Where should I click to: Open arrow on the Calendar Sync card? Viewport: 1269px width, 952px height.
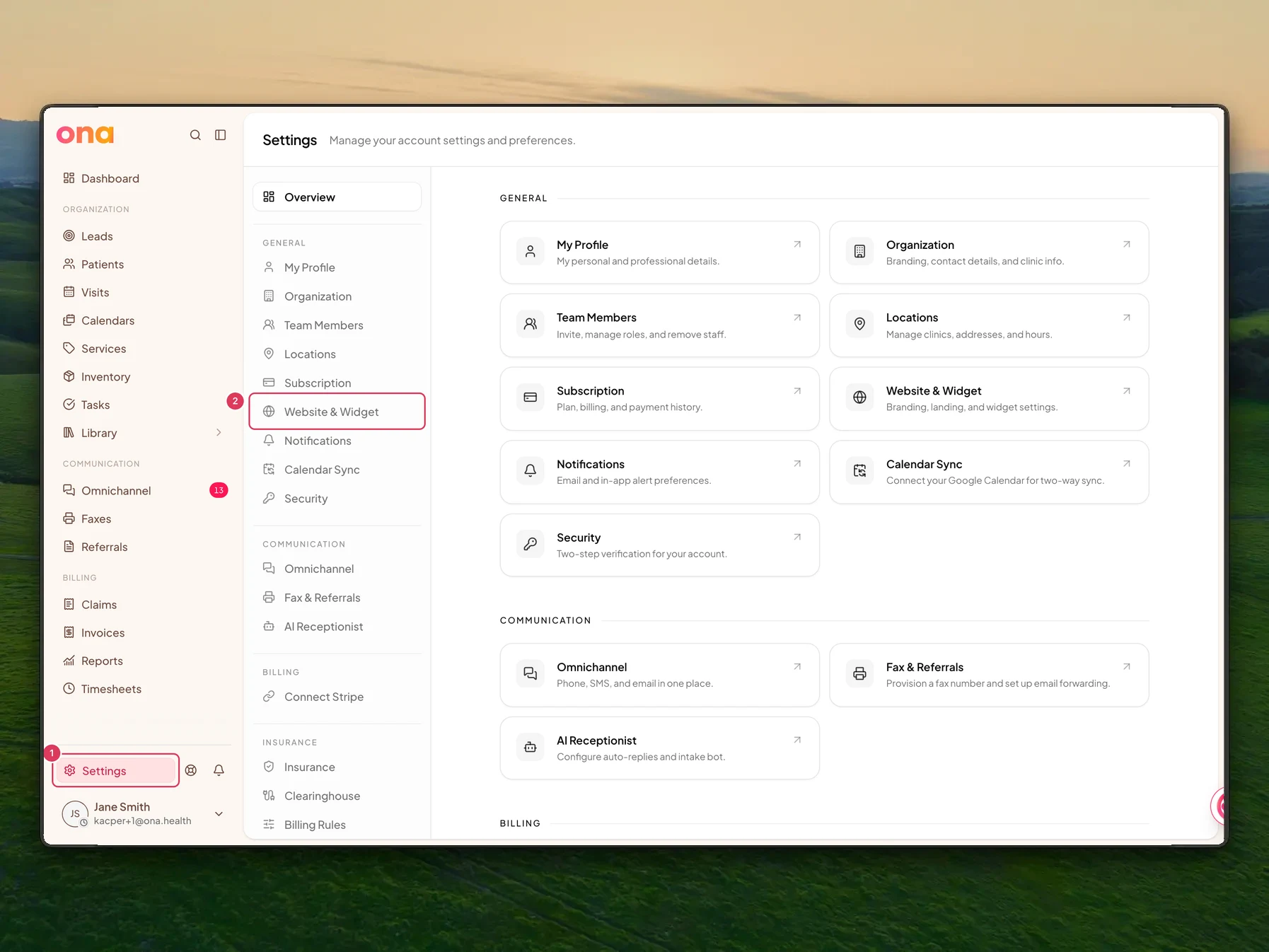tap(1127, 463)
